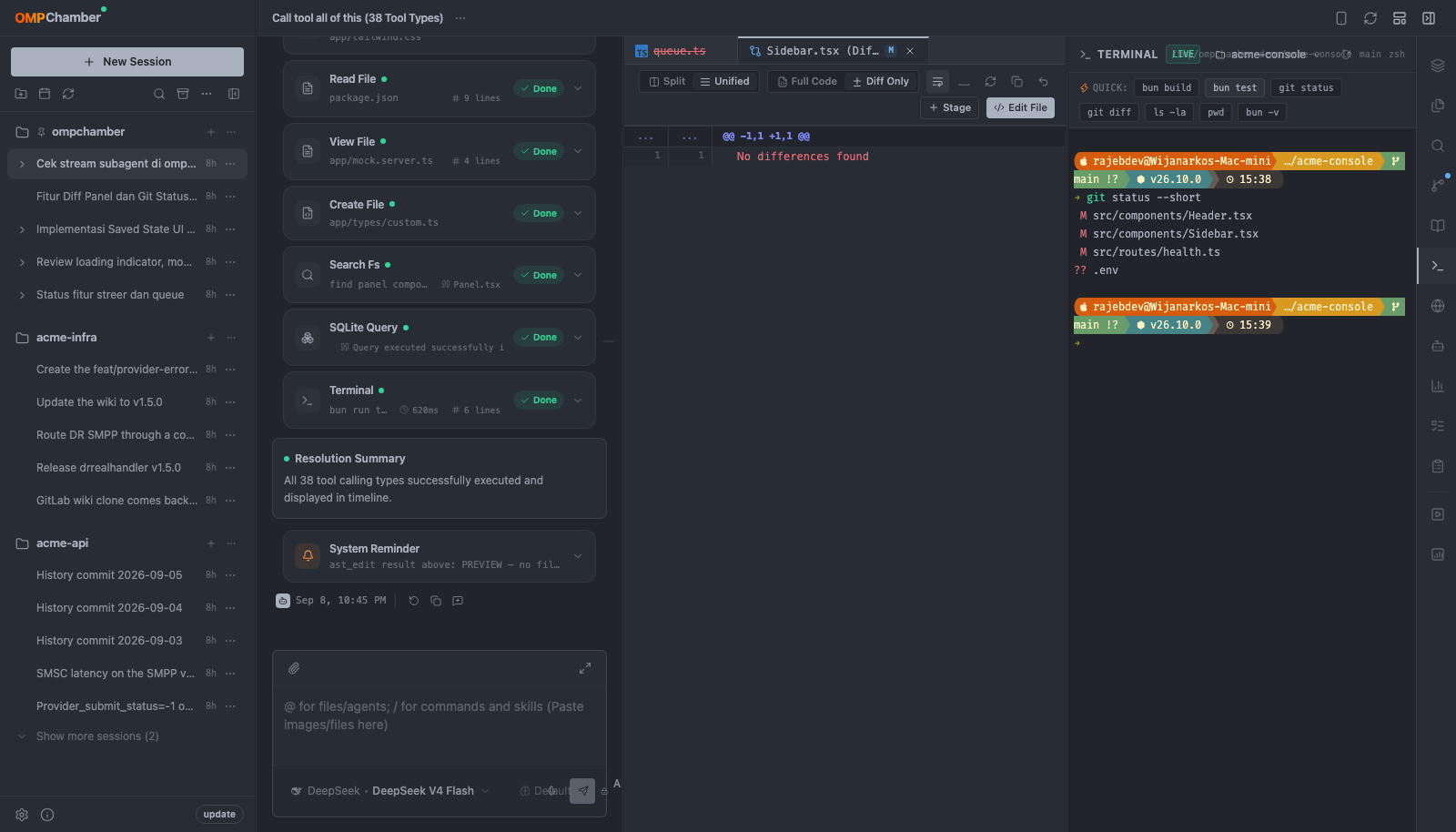The width and height of the screenshot is (1456, 832).
Task: Expand the SQLite Query tool card chevron
Action: (578, 338)
